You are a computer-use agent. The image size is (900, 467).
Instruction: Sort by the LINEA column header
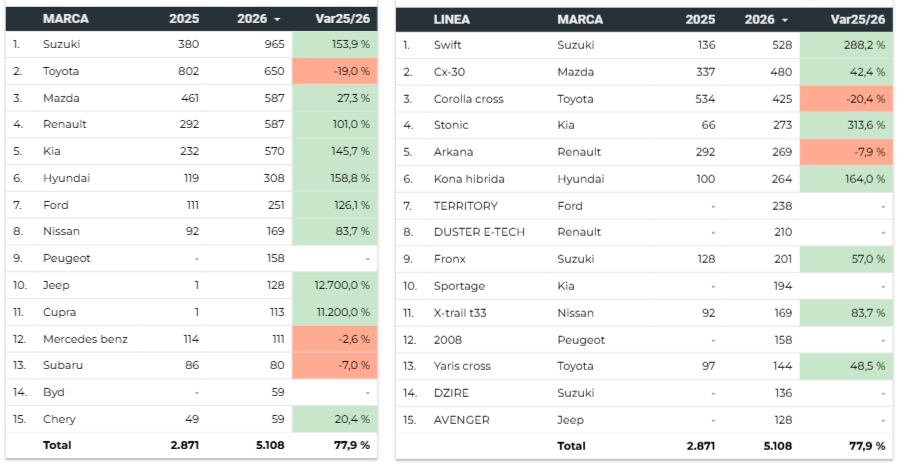[452, 19]
